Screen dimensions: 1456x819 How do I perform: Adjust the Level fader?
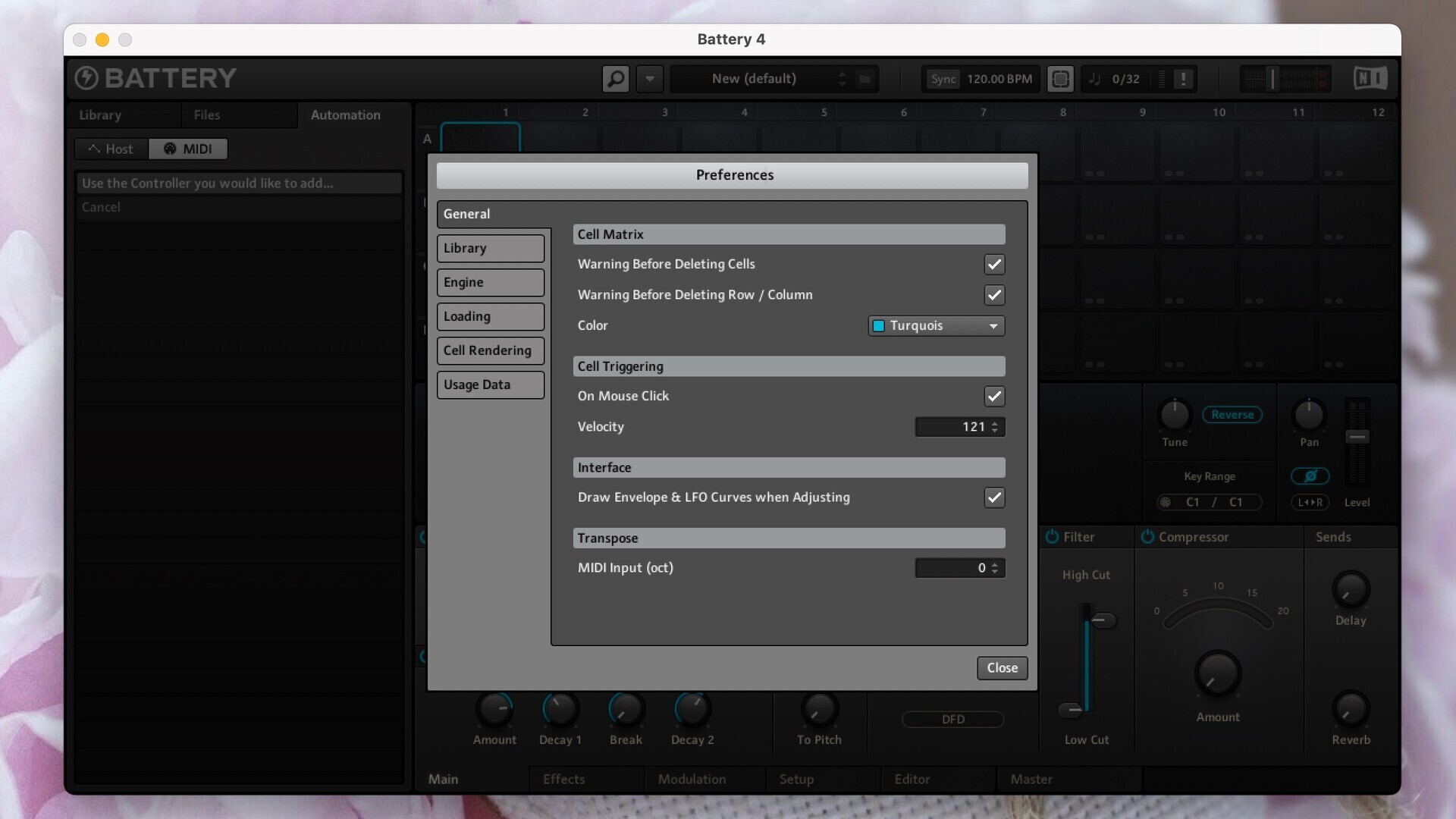click(1357, 438)
